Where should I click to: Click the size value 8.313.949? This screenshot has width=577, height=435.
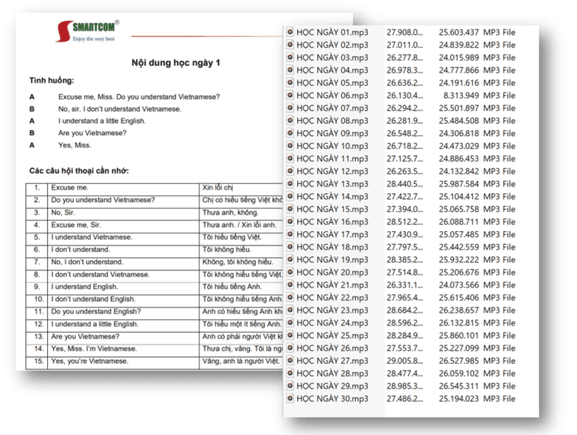click(x=461, y=95)
